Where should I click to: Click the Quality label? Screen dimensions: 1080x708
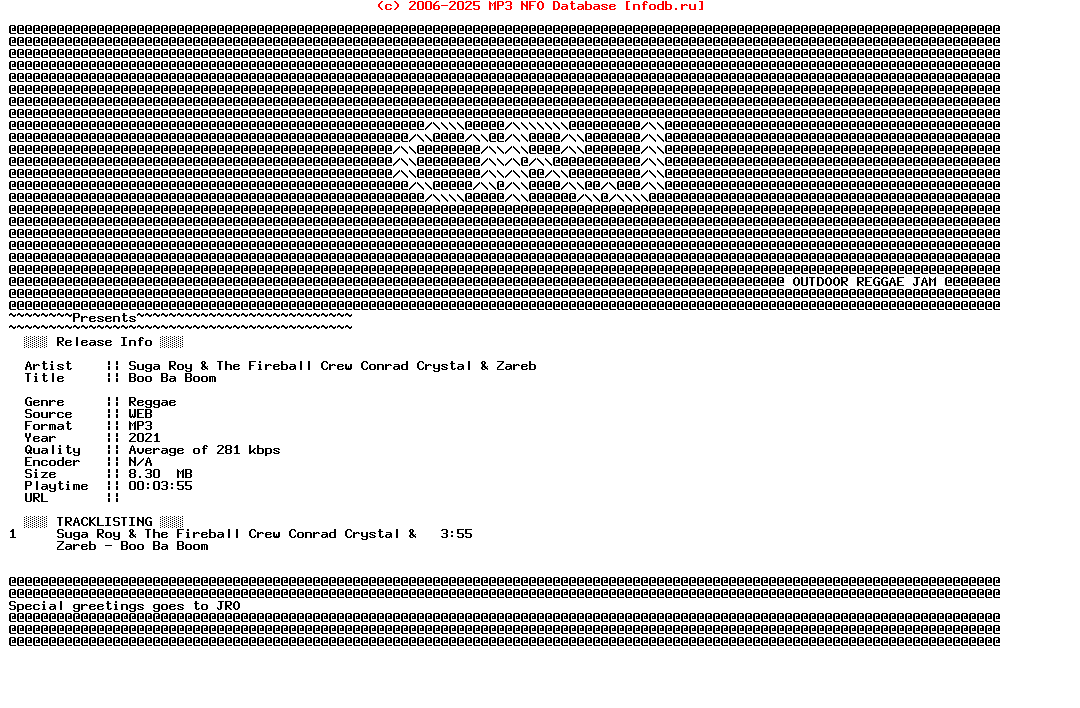pyautogui.click(x=52, y=450)
